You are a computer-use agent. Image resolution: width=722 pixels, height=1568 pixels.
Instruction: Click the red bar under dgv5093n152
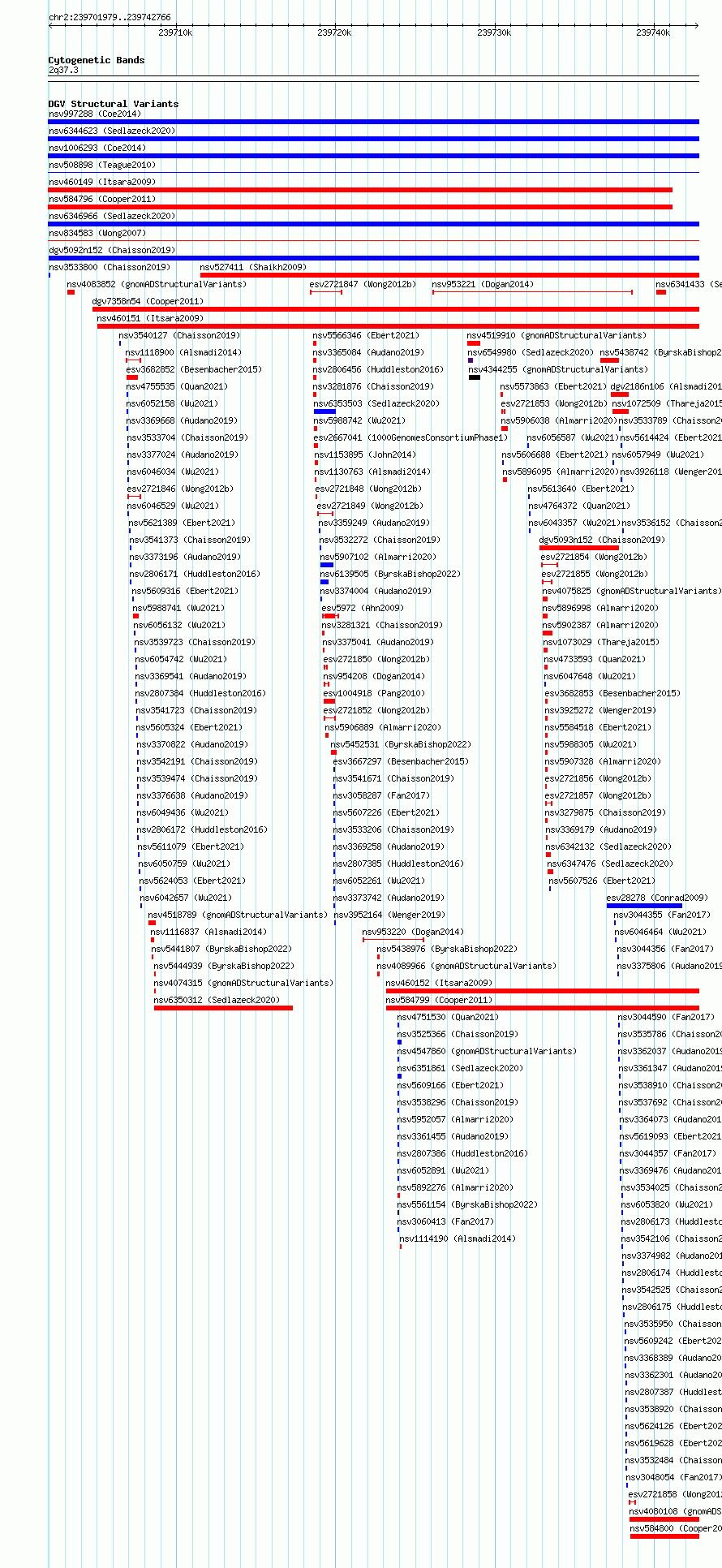click(578, 548)
